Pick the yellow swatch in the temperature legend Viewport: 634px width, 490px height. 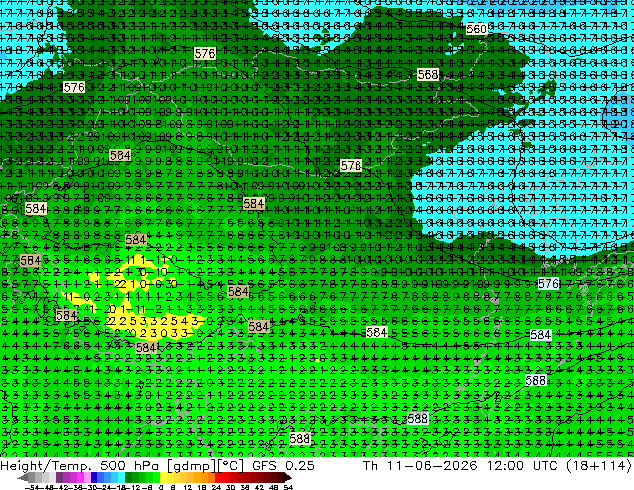pos(163,478)
